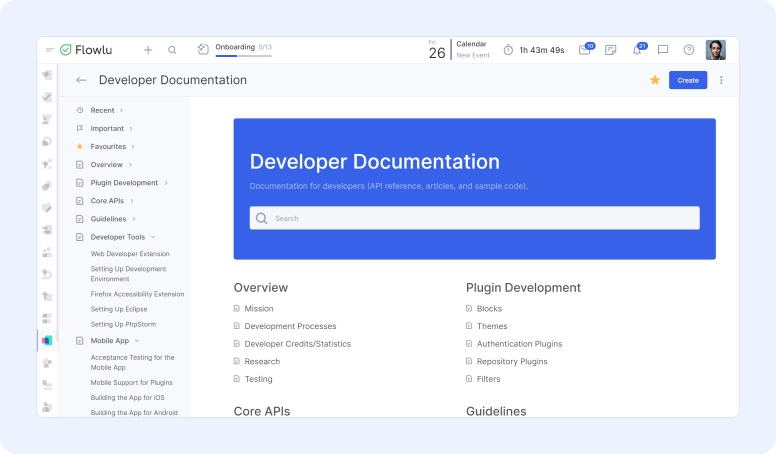Click the document icon next to Filters
The image size is (776, 454).
point(469,379)
